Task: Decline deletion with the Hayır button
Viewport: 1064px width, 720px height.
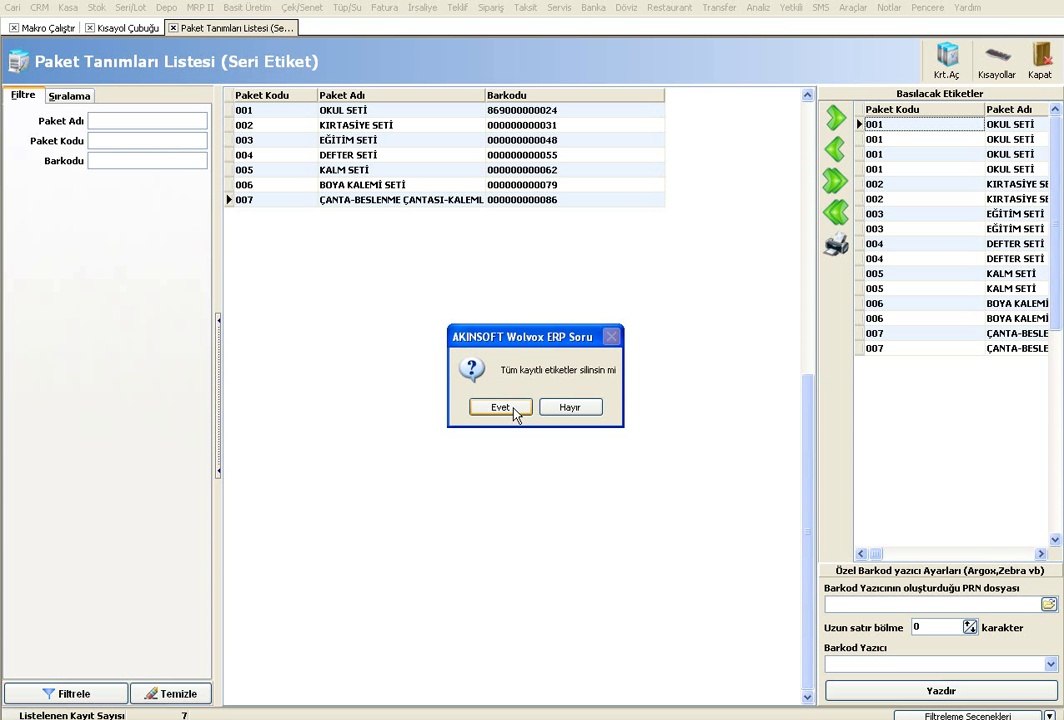Action: point(571,407)
